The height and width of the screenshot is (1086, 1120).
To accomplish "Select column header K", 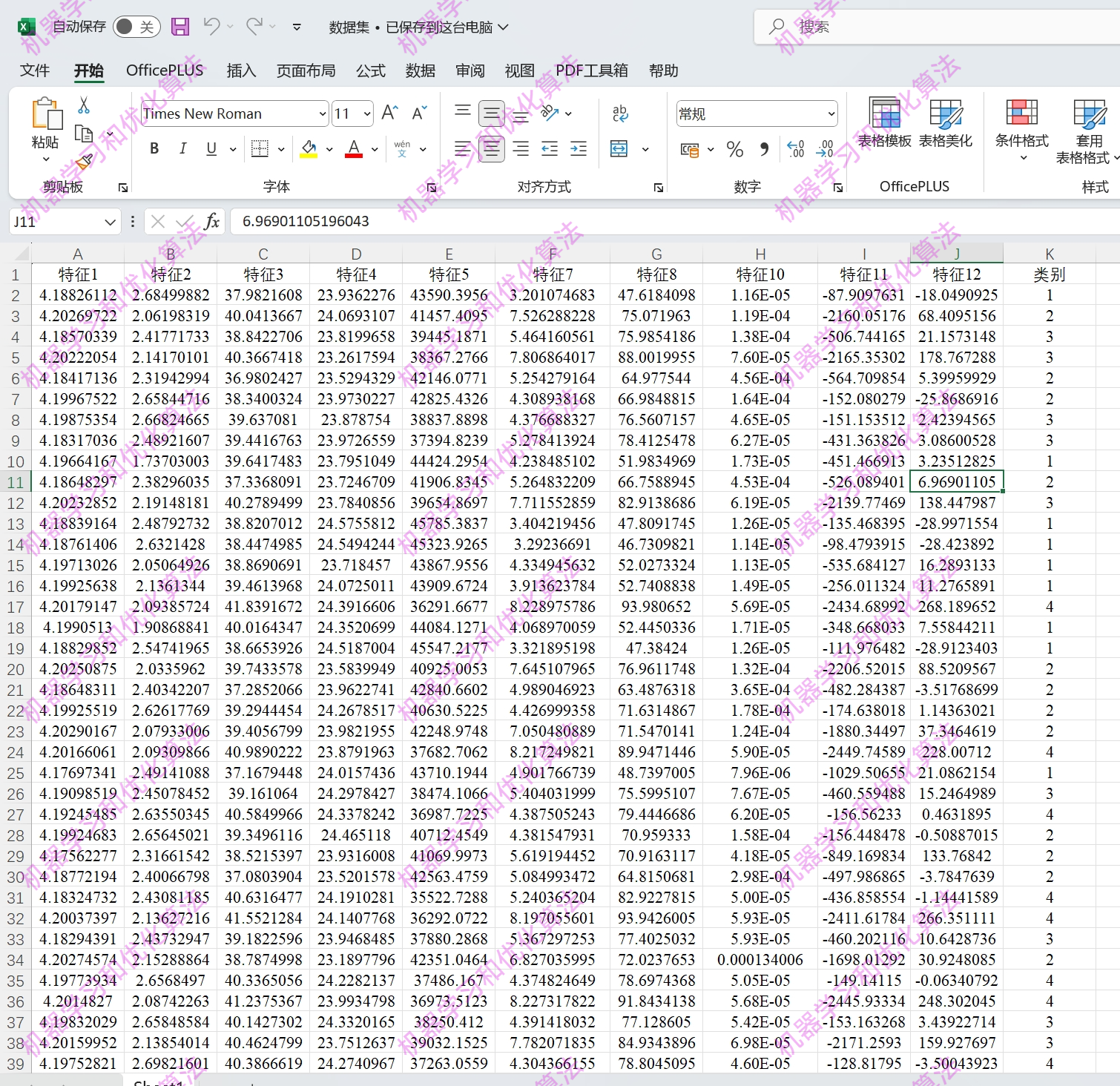I will click(x=1050, y=254).
